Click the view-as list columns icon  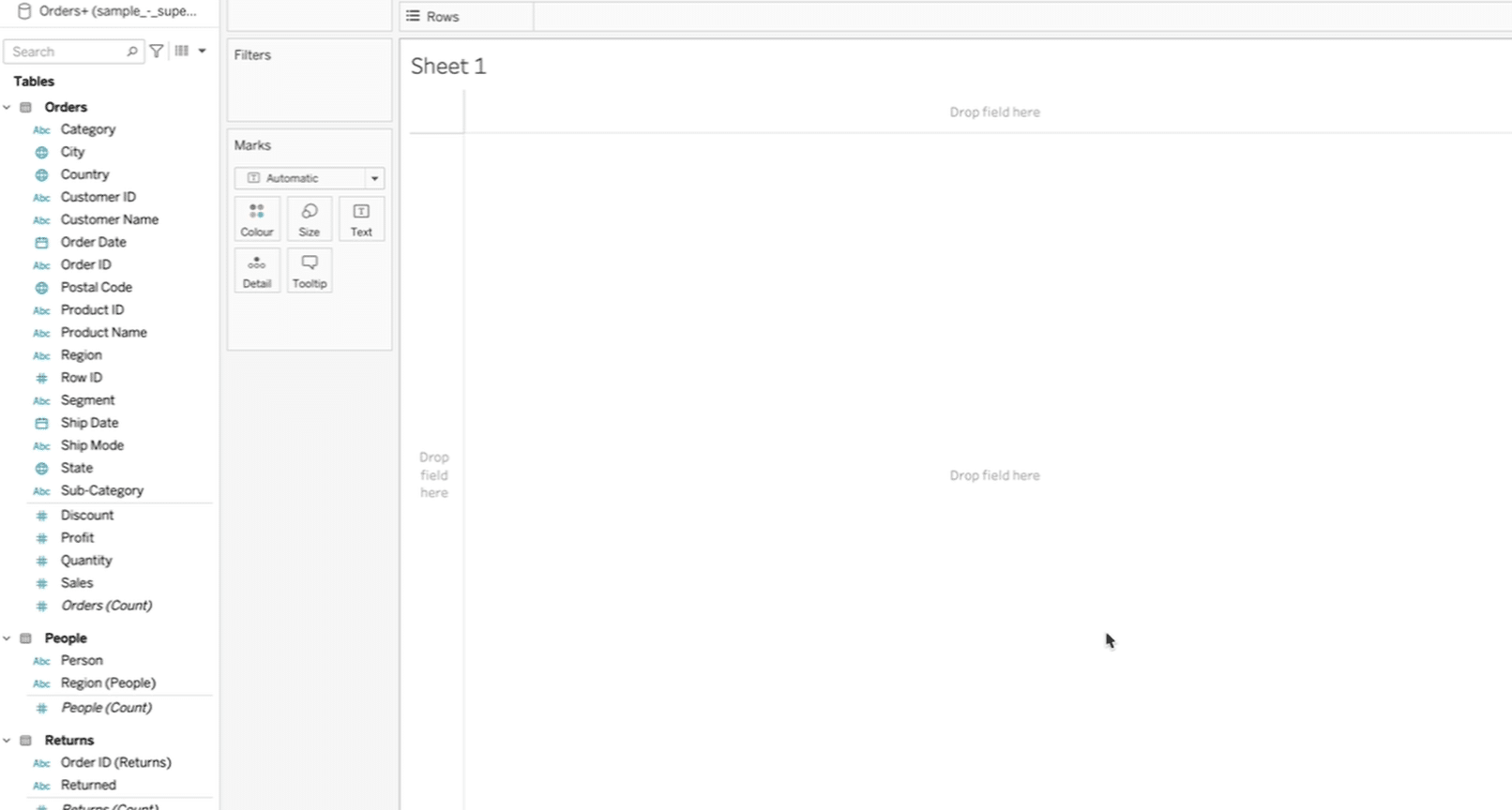tap(182, 51)
